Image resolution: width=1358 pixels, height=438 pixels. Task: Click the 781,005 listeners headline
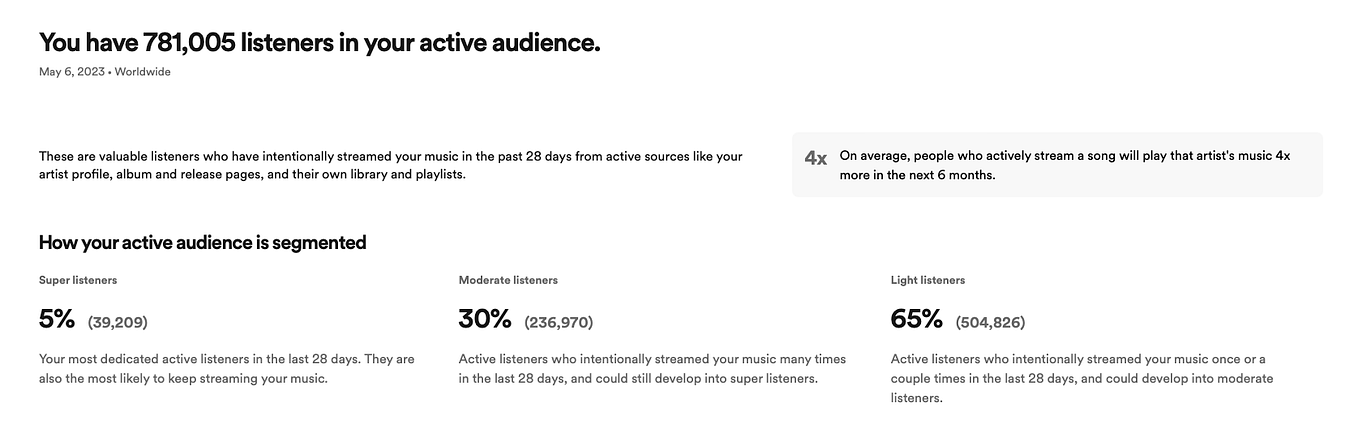[319, 42]
